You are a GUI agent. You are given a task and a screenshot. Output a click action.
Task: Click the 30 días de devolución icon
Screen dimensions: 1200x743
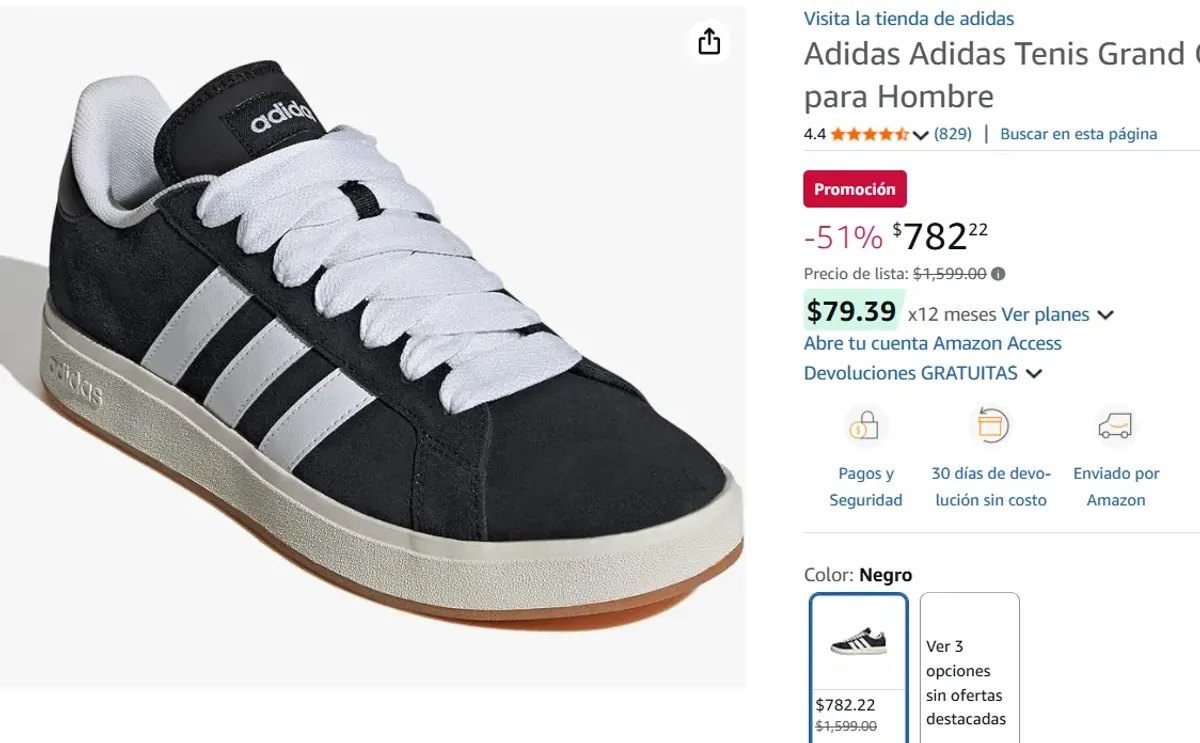click(991, 425)
